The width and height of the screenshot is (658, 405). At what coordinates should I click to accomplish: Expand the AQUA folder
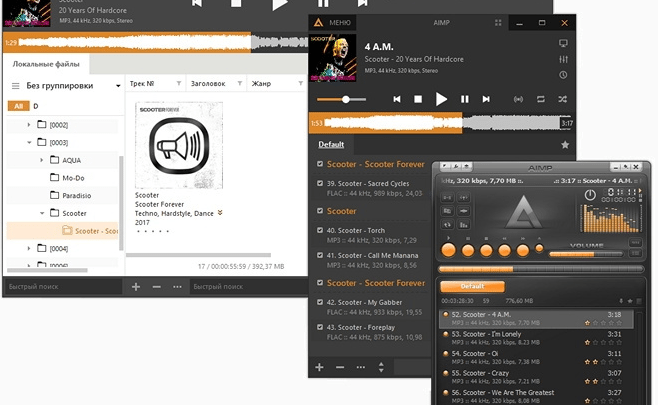[x=41, y=160]
